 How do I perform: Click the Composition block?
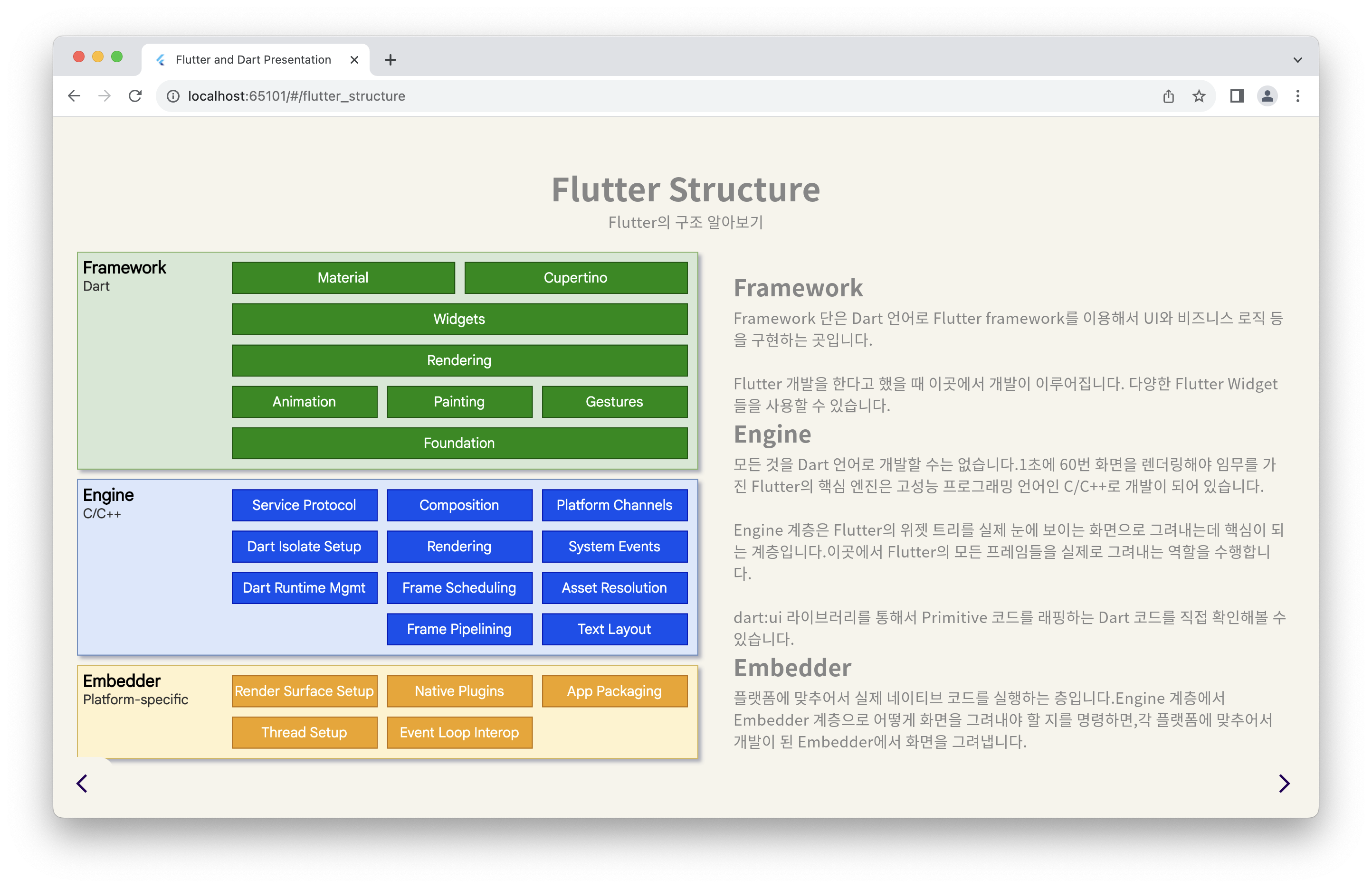pyautogui.click(x=459, y=505)
